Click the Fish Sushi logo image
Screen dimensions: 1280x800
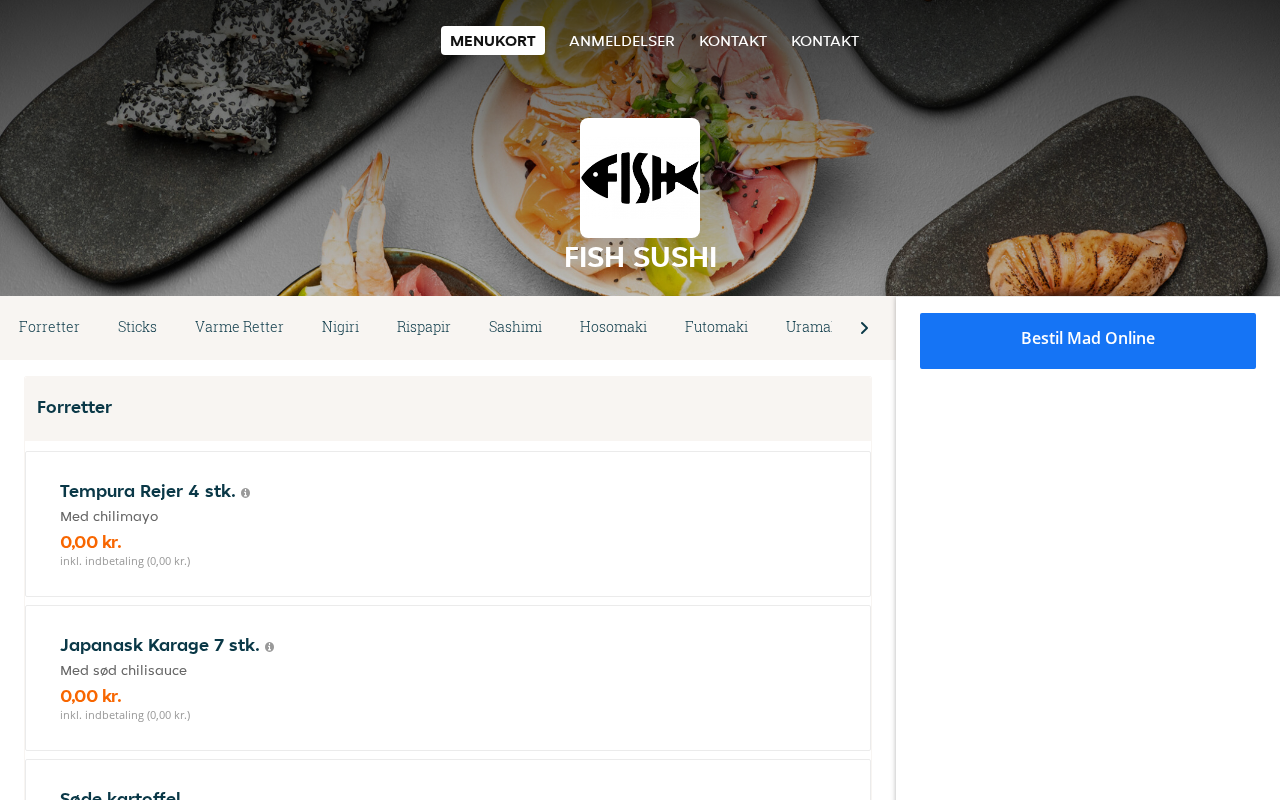click(640, 178)
